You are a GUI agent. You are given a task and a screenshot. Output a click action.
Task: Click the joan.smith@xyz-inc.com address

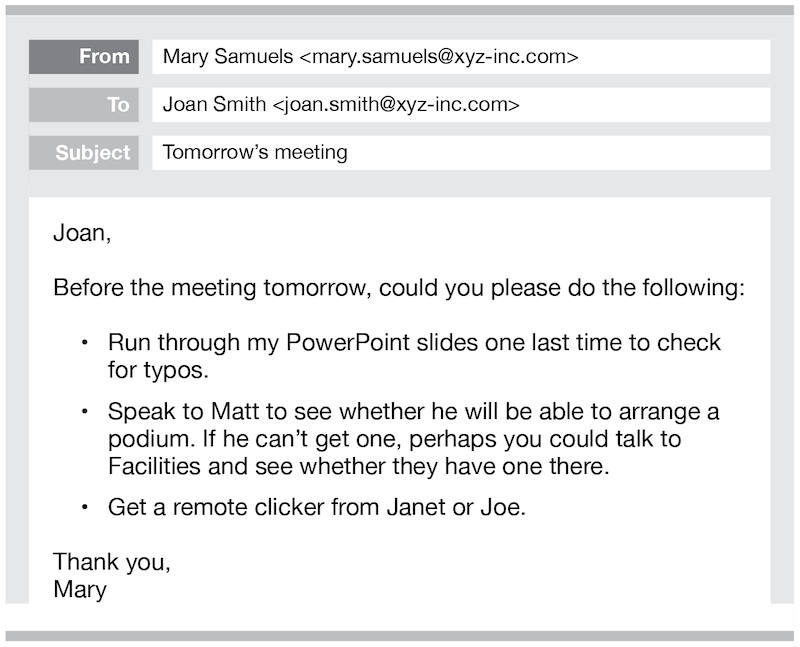coord(396,105)
